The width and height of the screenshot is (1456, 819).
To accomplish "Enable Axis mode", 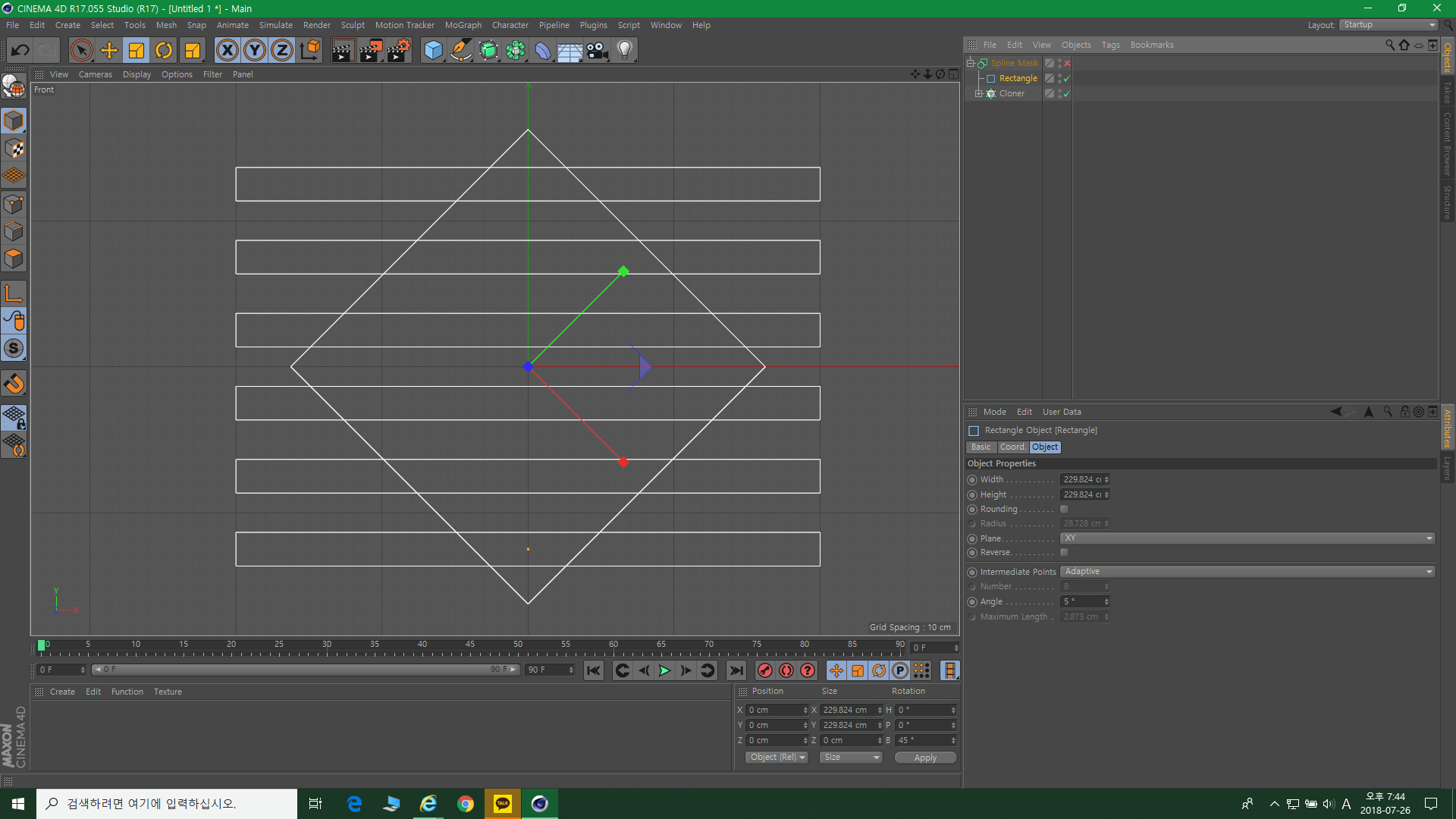I will [x=14, y=293].
